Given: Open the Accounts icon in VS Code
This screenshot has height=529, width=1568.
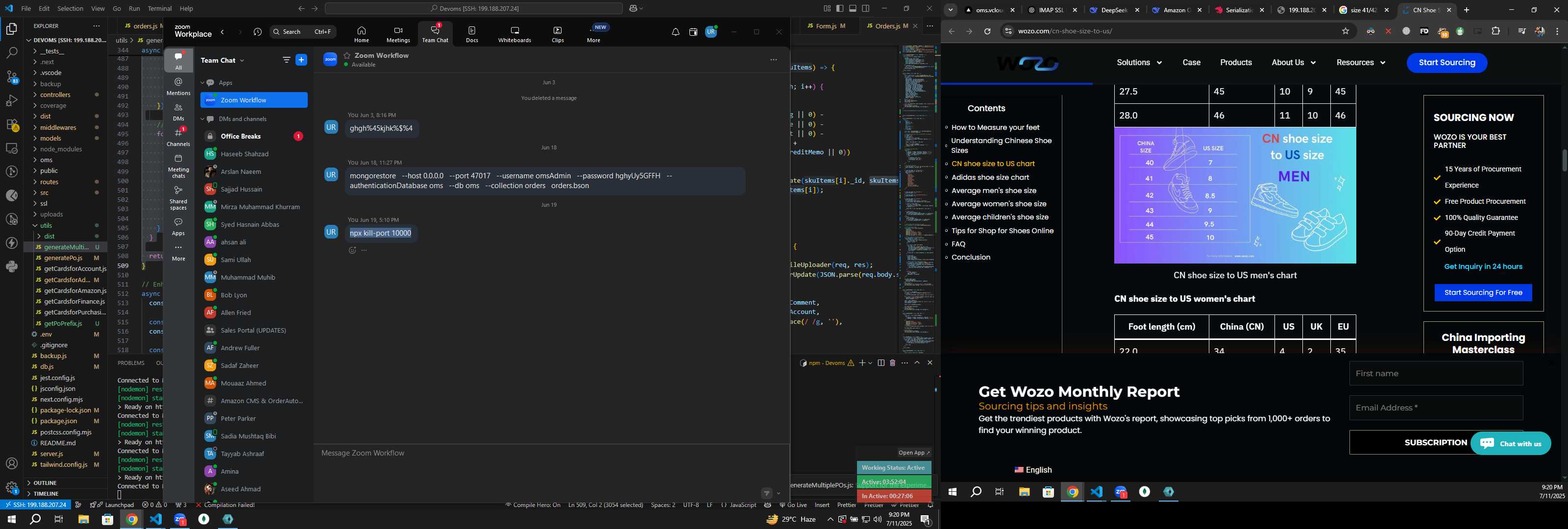Looking at the screenshot, I should click(12, 464).
